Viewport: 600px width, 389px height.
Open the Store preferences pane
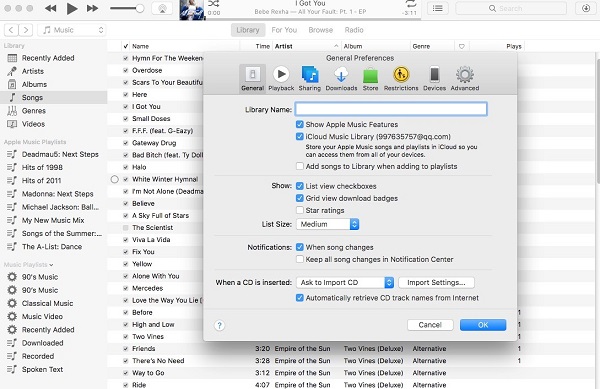[370, 78]
